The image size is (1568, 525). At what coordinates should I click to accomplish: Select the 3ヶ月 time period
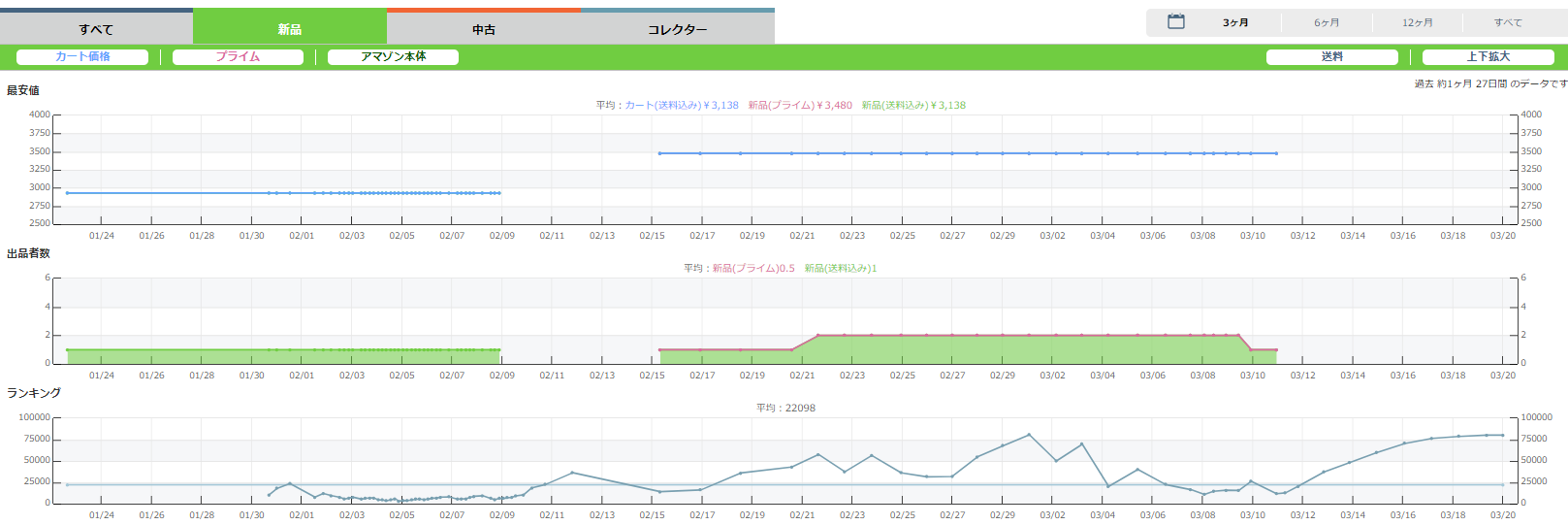click(1235, 22)
